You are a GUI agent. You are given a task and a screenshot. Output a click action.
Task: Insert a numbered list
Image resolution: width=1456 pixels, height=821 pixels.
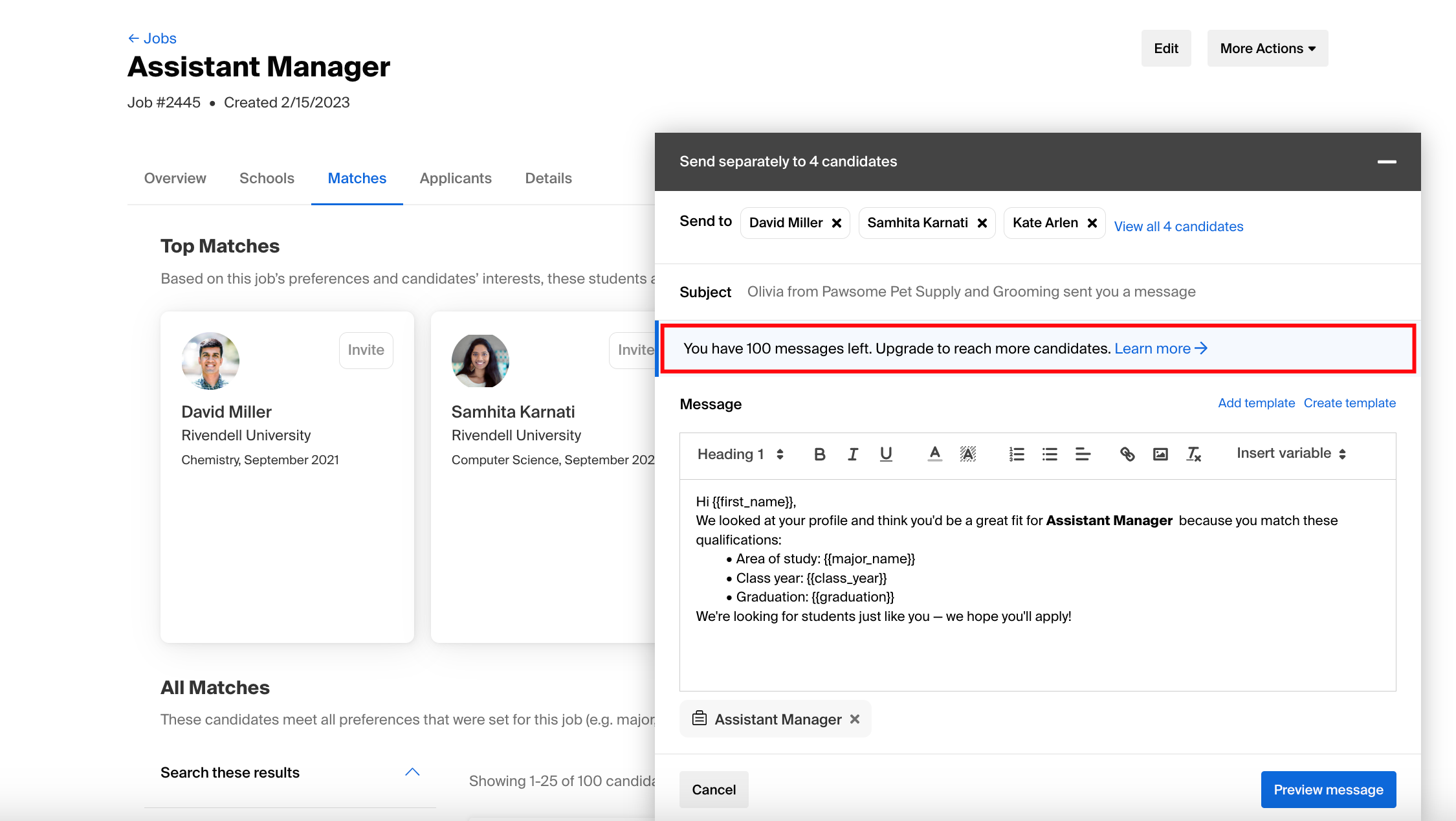(x=1017, y=455)
